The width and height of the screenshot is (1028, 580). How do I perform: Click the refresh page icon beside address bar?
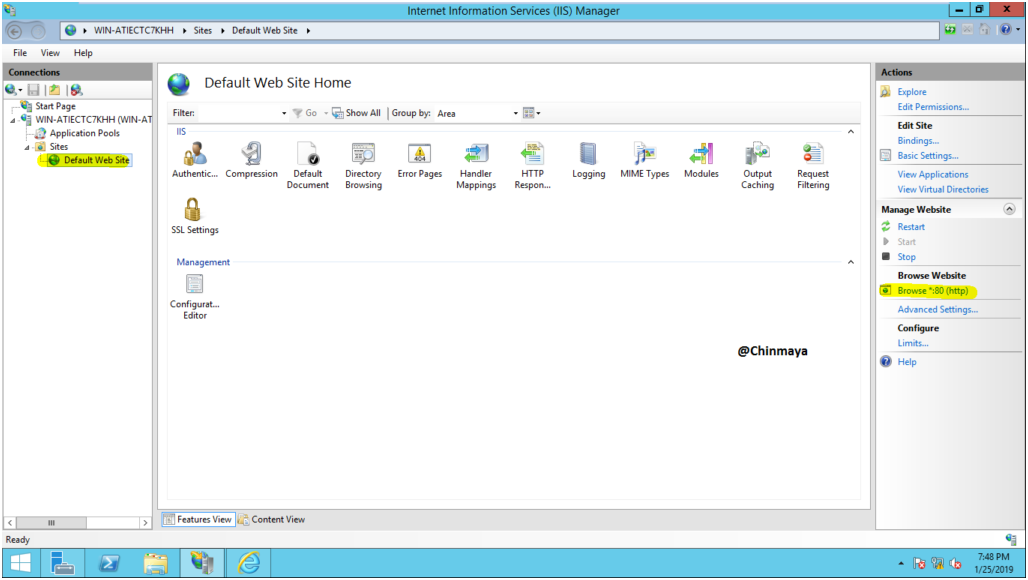[950, 29]
